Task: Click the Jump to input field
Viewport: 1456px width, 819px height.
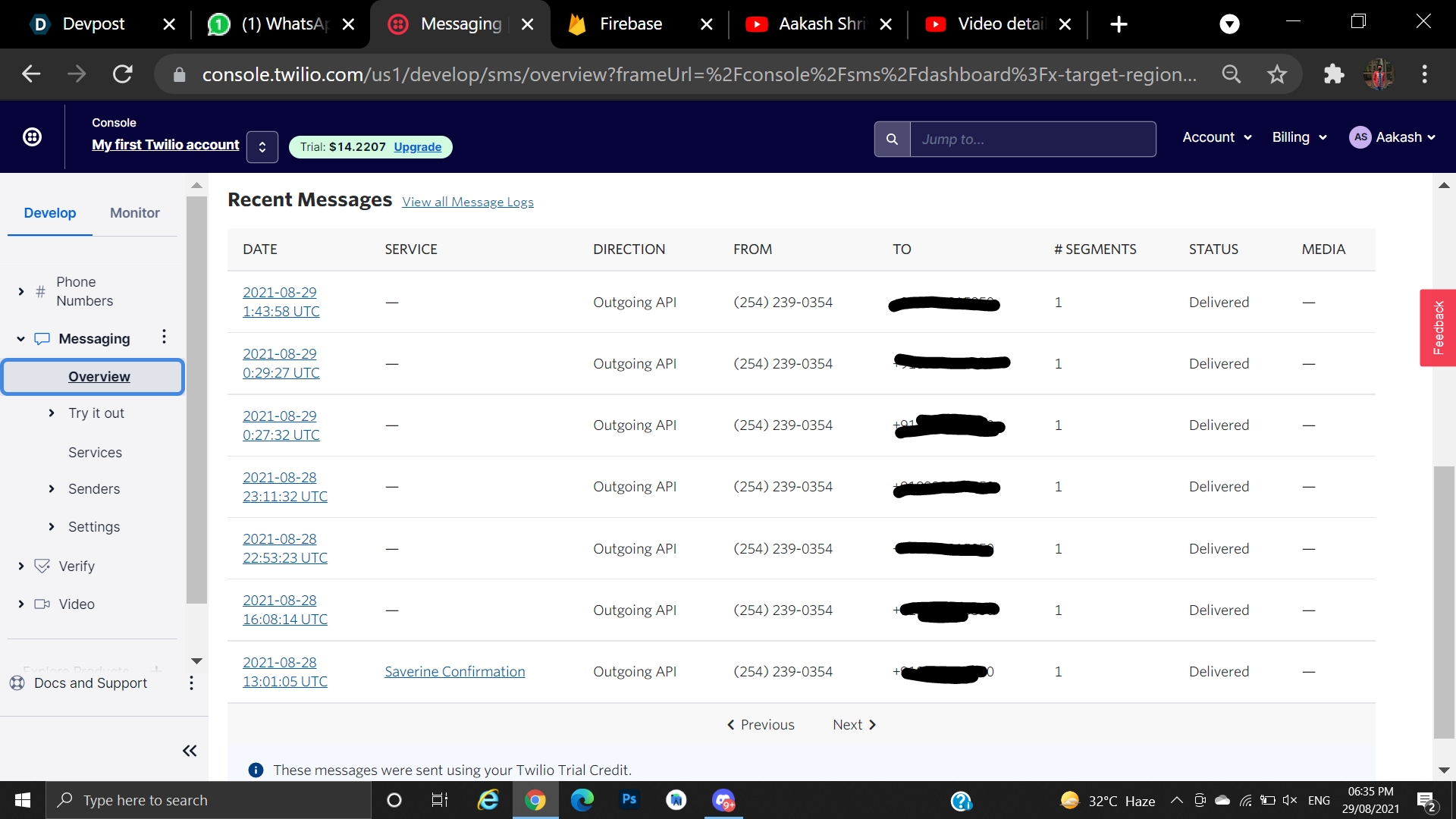Action: click(x=1032, y=140)
